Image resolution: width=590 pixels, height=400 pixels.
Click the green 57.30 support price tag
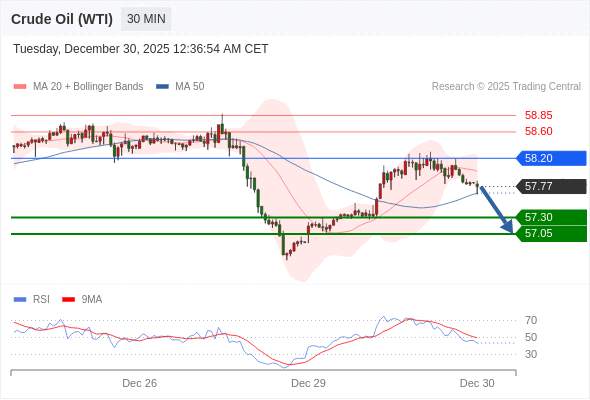551,217
